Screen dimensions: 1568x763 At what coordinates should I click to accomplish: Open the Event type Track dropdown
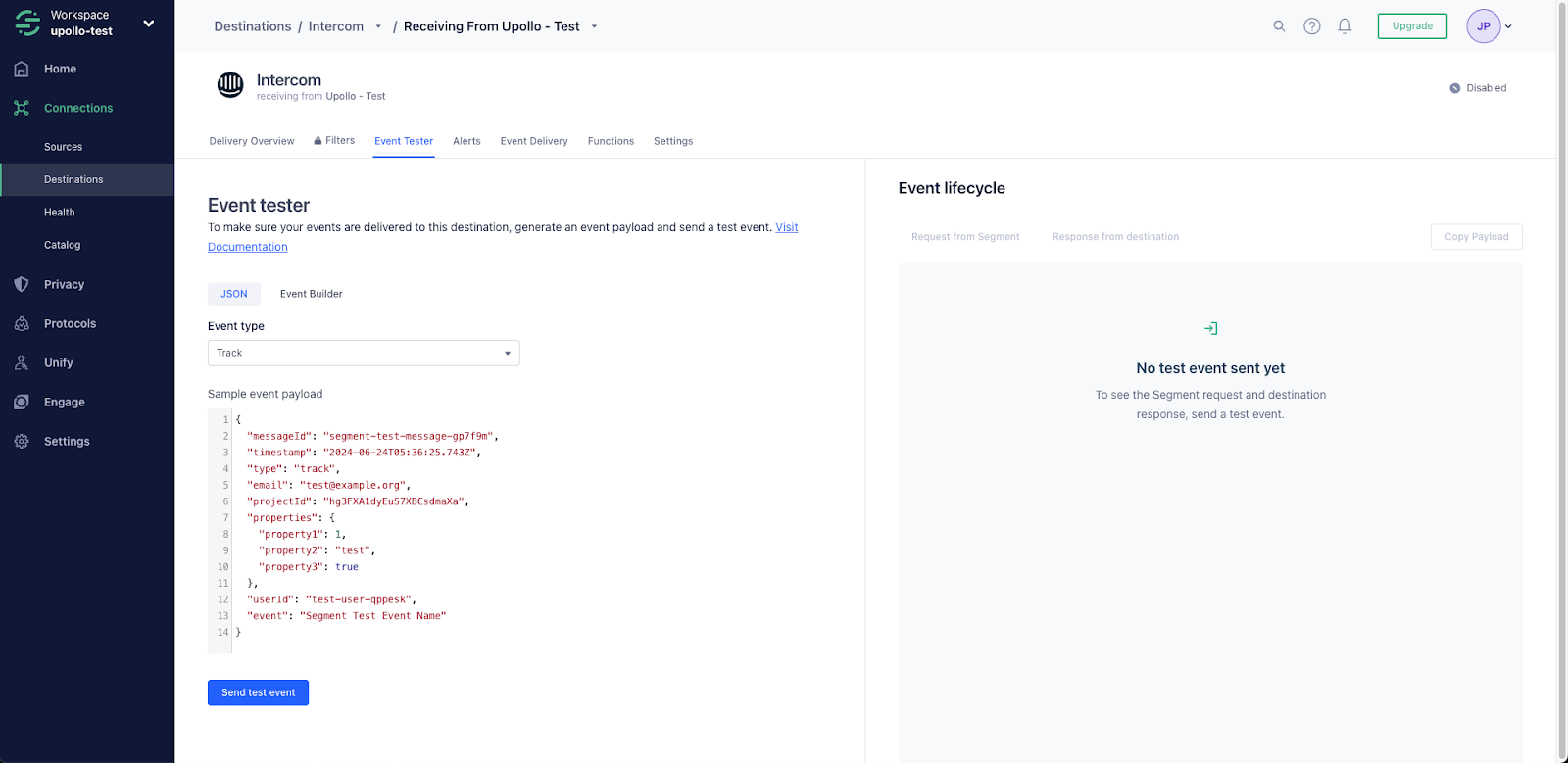(364, 353)
